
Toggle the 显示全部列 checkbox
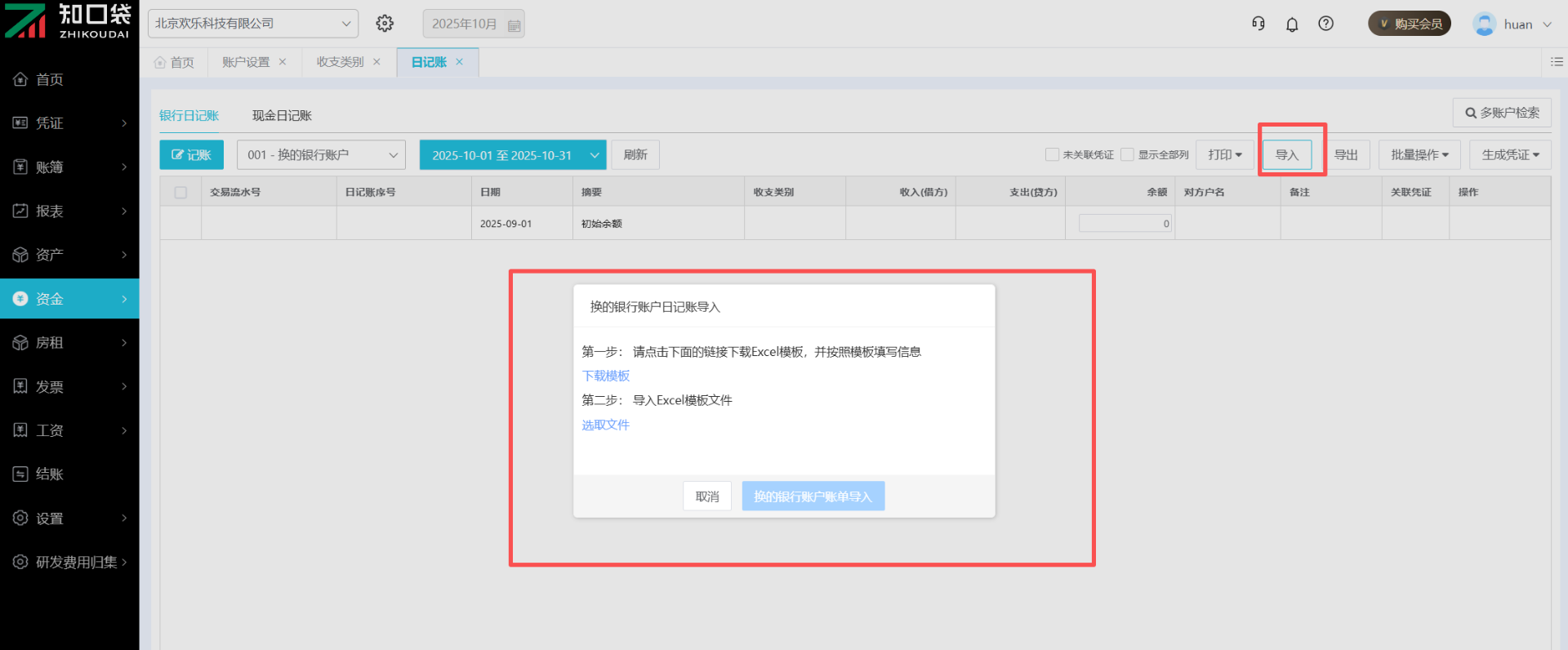1127,154
